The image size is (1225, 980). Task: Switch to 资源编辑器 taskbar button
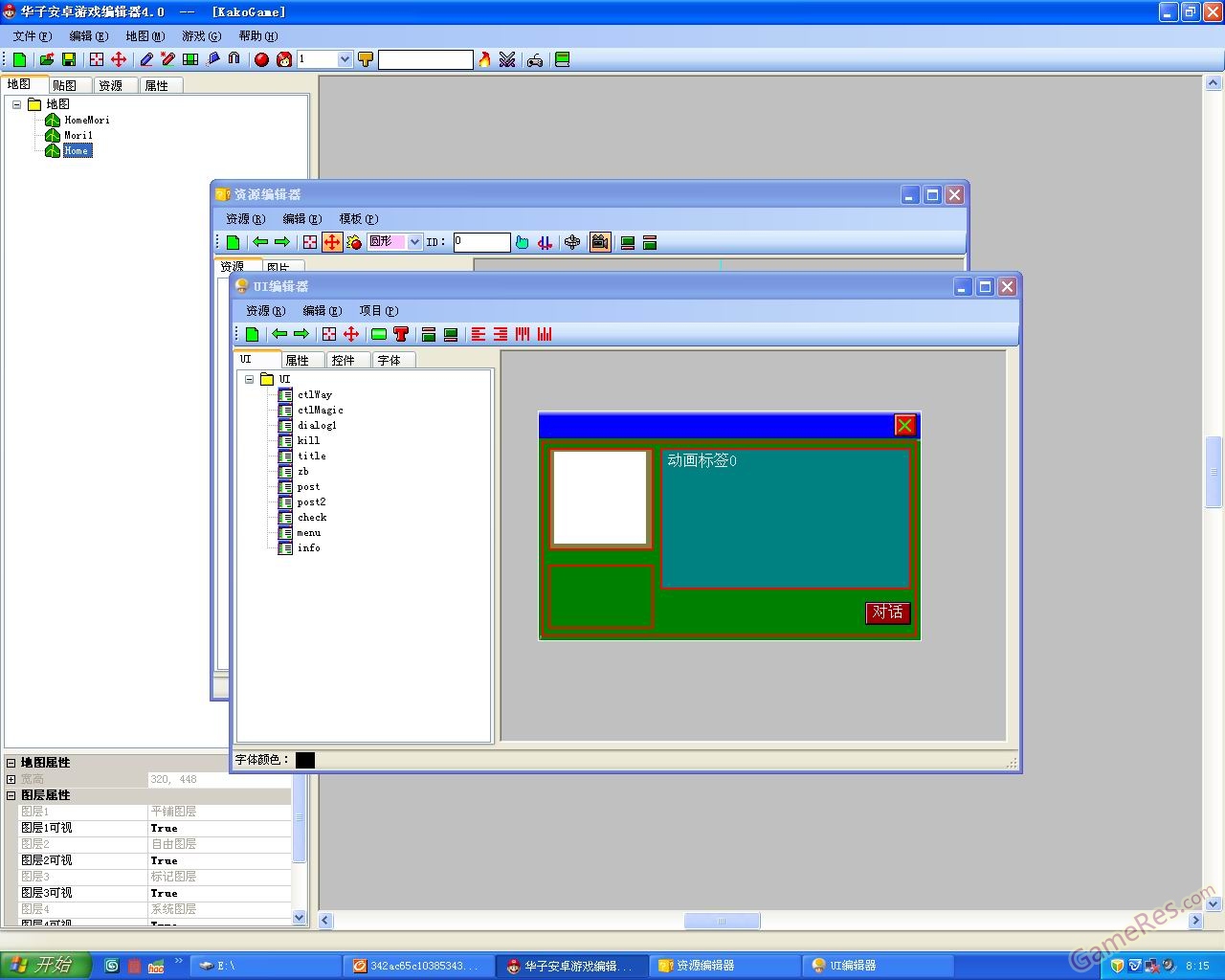(x=724, y=966)
